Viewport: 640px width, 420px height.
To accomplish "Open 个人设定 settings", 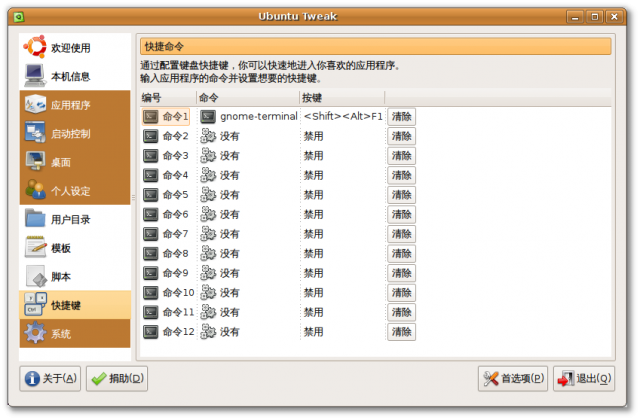I will [x=75, y=190].
